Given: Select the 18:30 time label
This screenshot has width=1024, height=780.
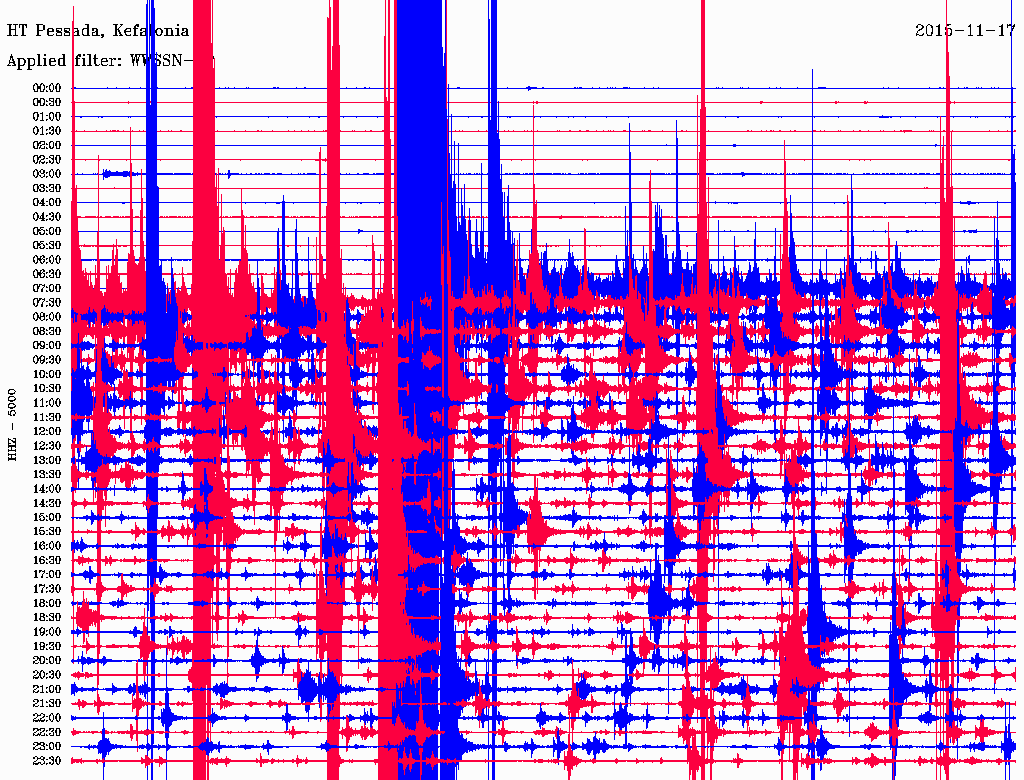Looking at the screenshot, I should pyautogui.click(x=47, y=618).
